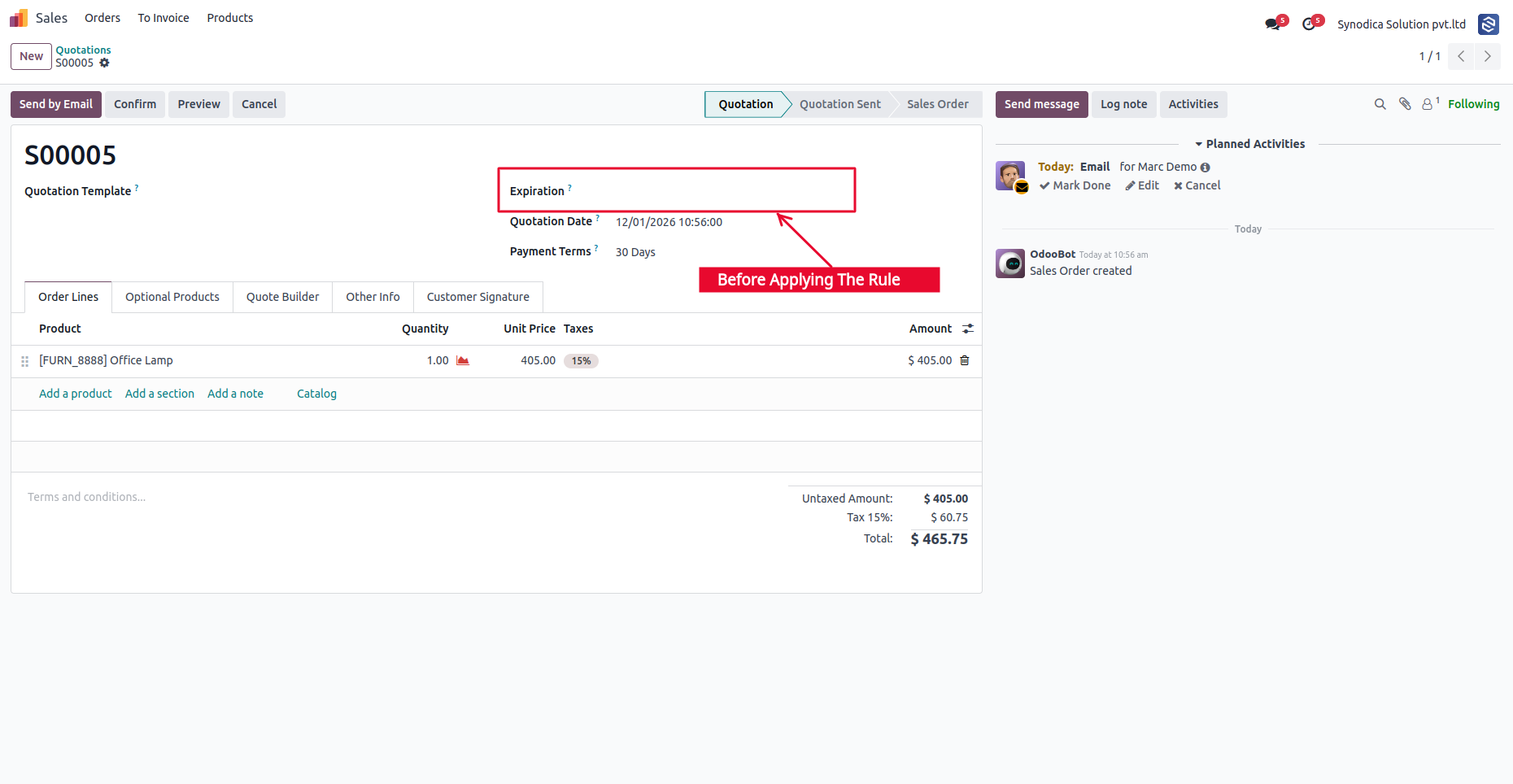1513x784 pixels.
Task: Click the Send by Email button
Action: coord(56,104)
